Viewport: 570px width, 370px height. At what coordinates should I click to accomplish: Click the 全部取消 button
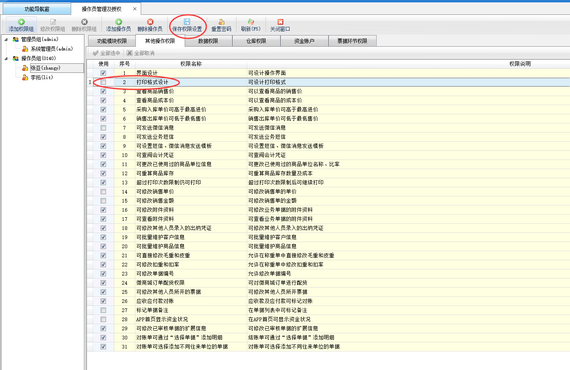point(141,53)
